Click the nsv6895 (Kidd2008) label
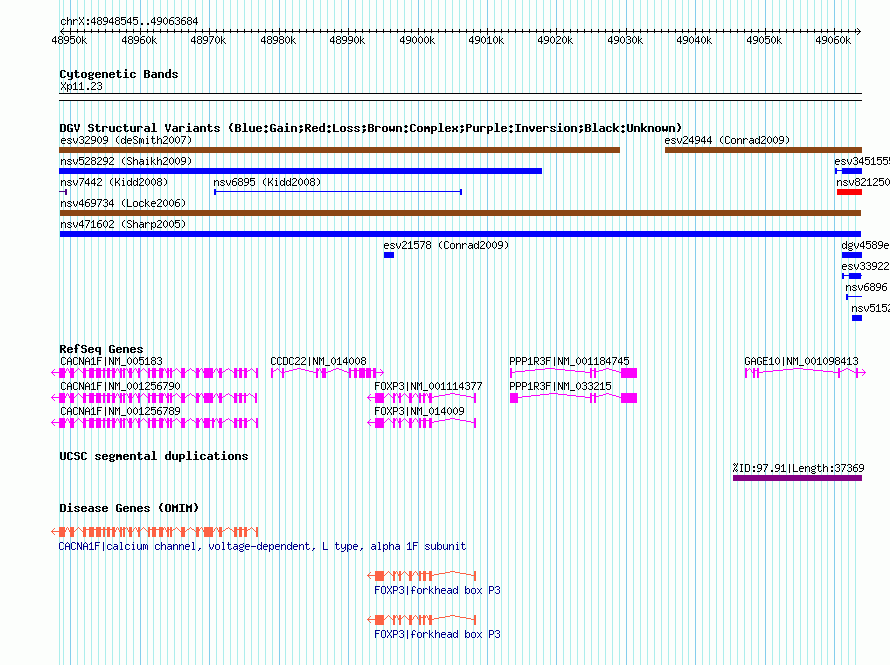 tap(267, 182)
